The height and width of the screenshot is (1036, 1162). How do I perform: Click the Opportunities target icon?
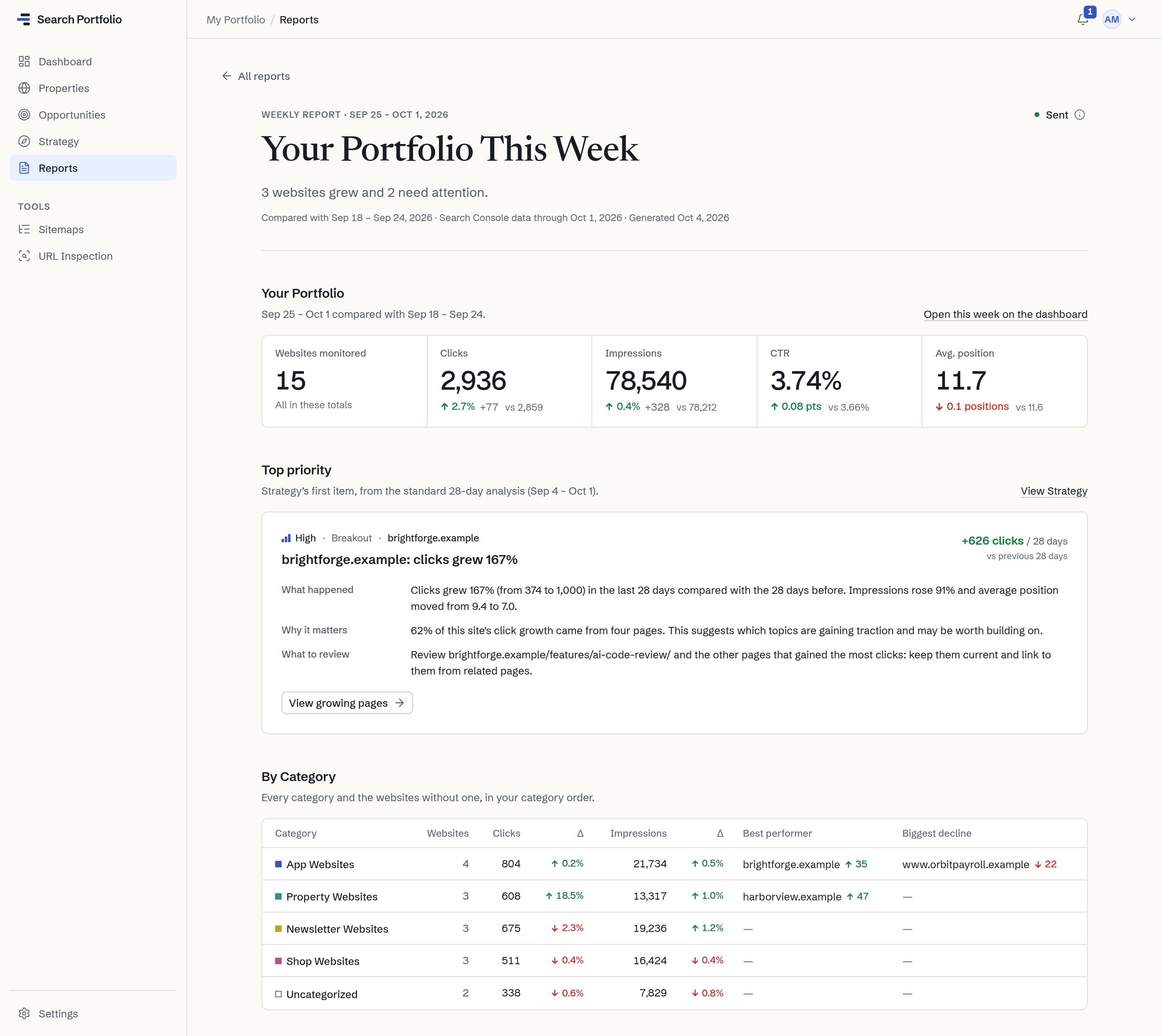[24, 115]
